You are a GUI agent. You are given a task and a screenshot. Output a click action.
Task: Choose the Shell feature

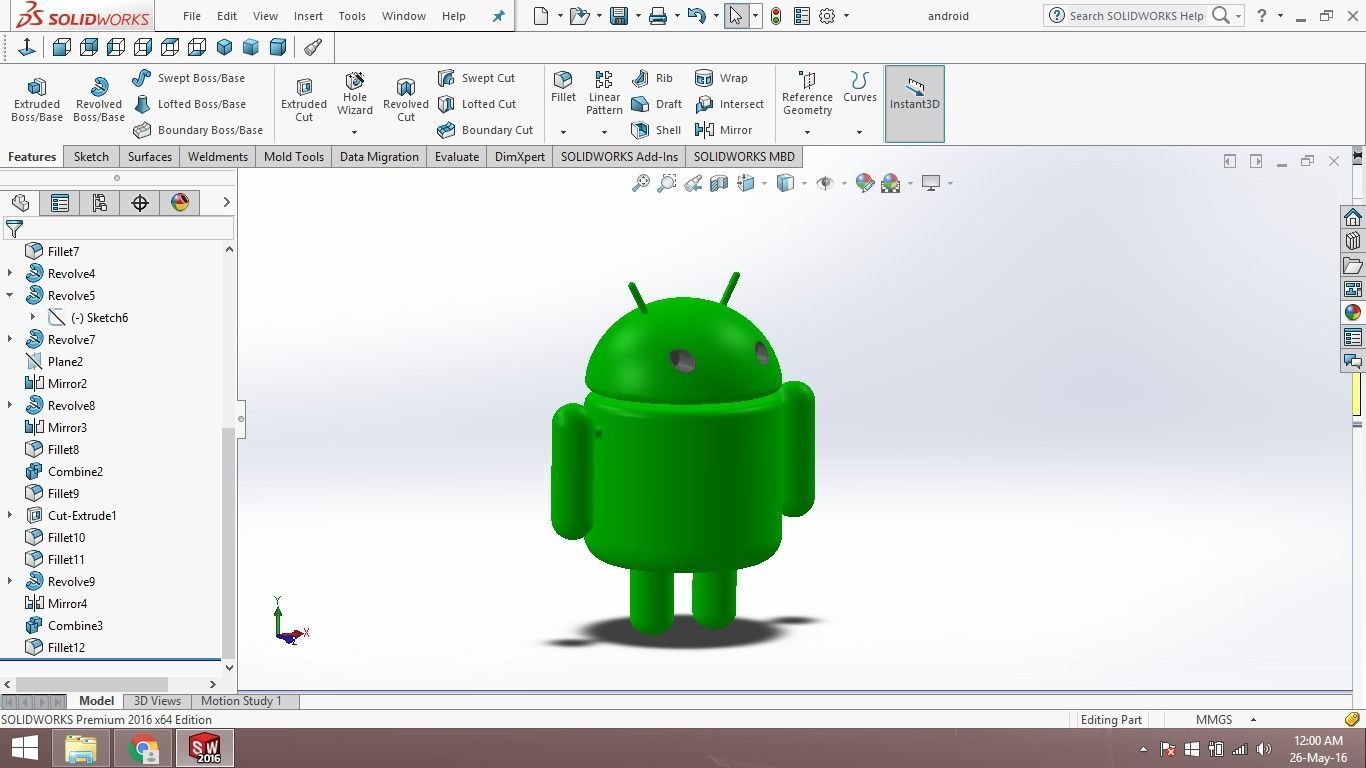(656, 130)
